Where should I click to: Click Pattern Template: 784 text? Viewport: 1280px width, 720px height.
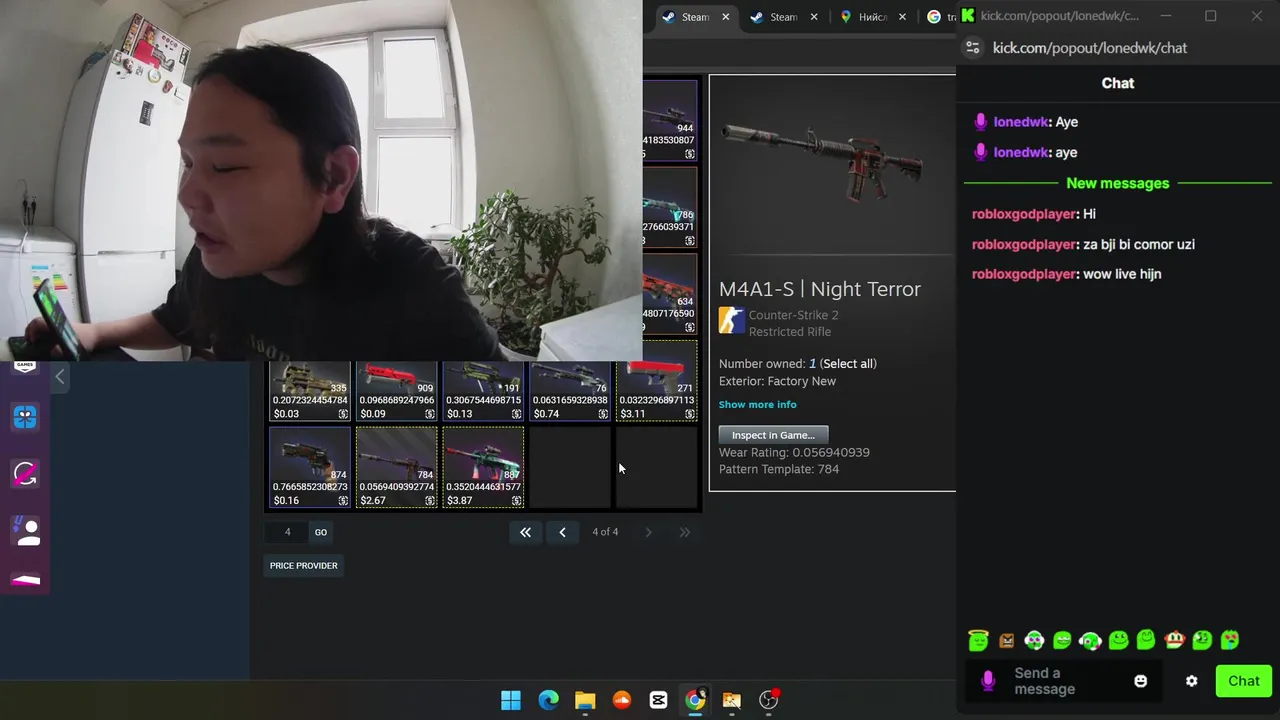[779, 469]
